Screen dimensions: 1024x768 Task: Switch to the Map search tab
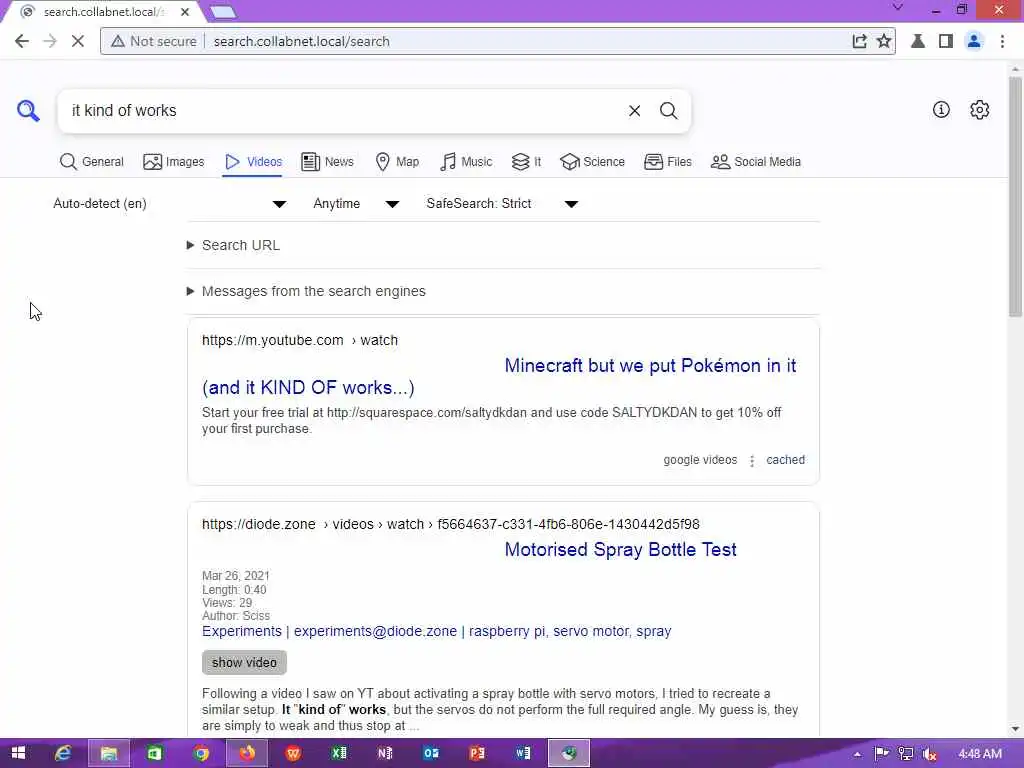[x=397, y=161]
